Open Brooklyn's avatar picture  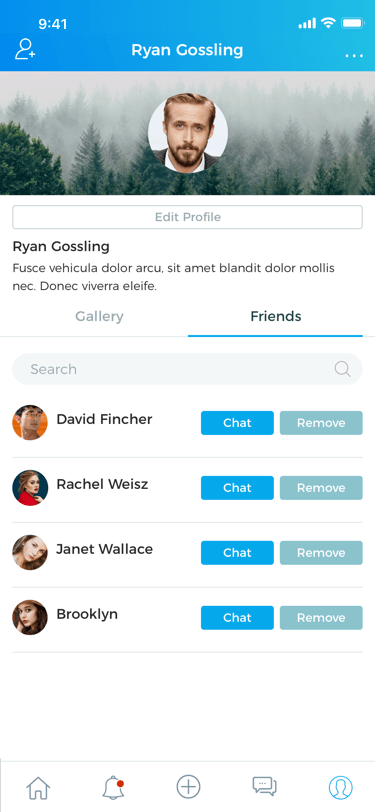(x=30, y=617)
